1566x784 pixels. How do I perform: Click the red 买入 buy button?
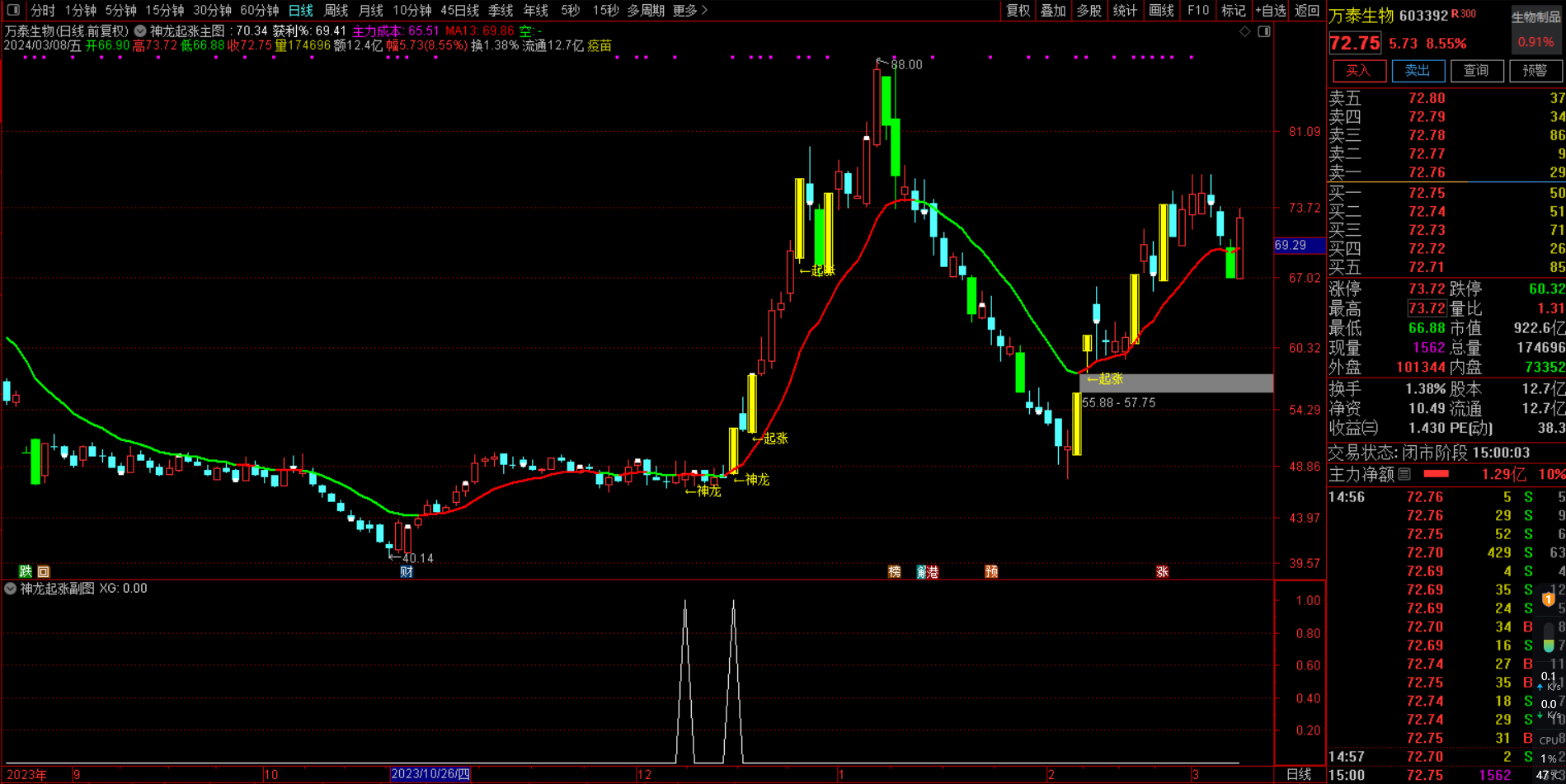click(1358, 71)
